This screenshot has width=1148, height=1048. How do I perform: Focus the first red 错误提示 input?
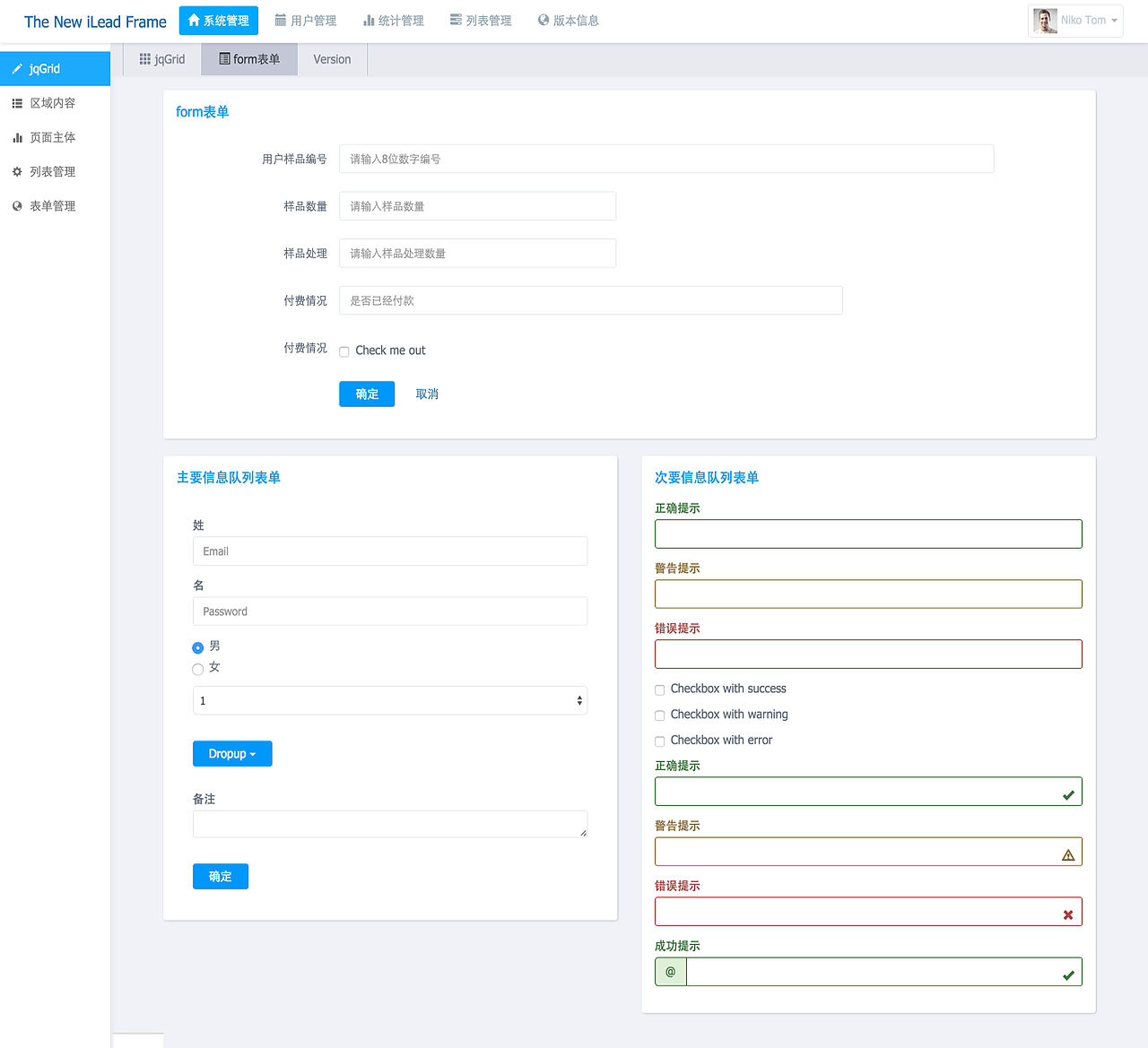point(868,654)
